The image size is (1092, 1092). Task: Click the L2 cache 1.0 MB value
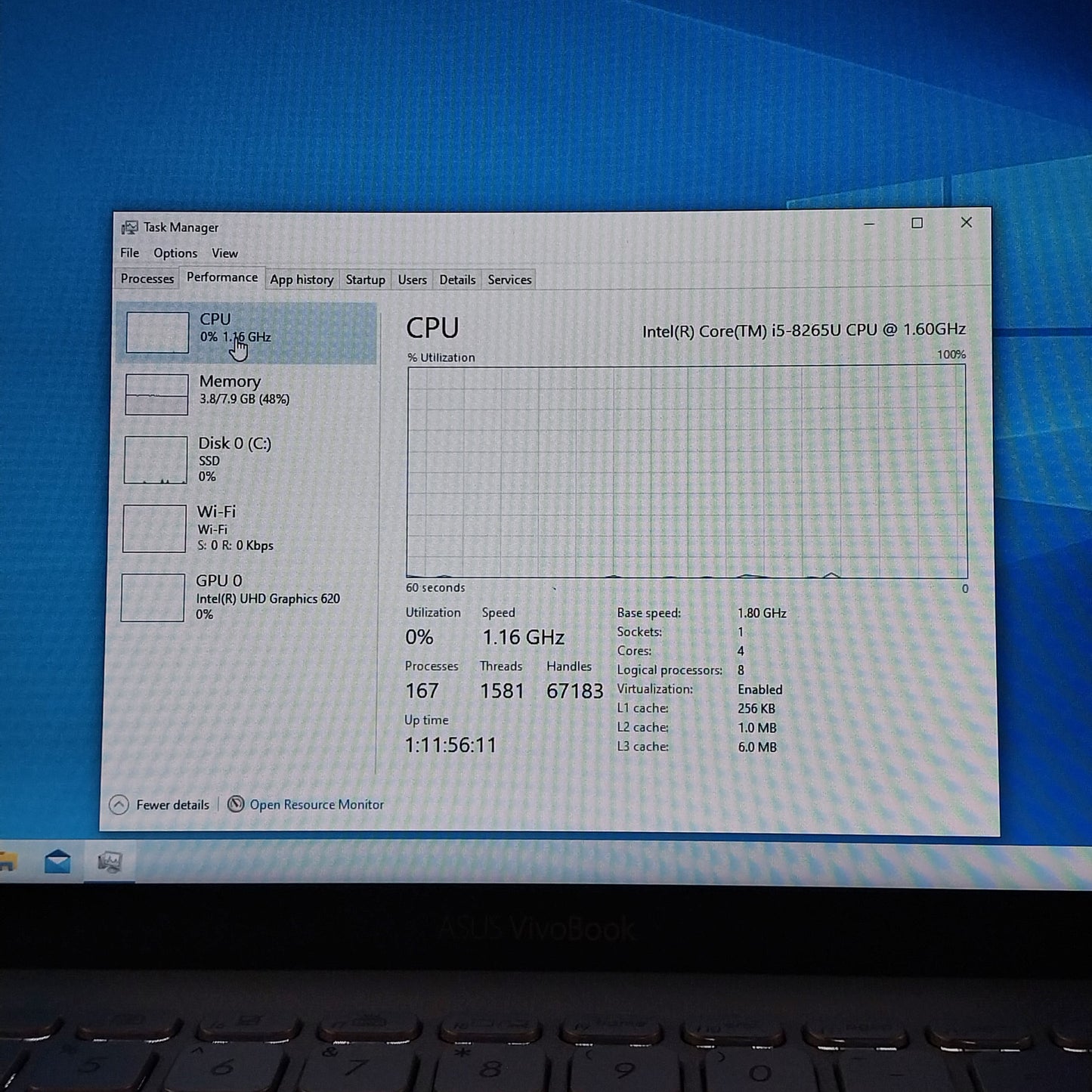[x=757, y=728]
